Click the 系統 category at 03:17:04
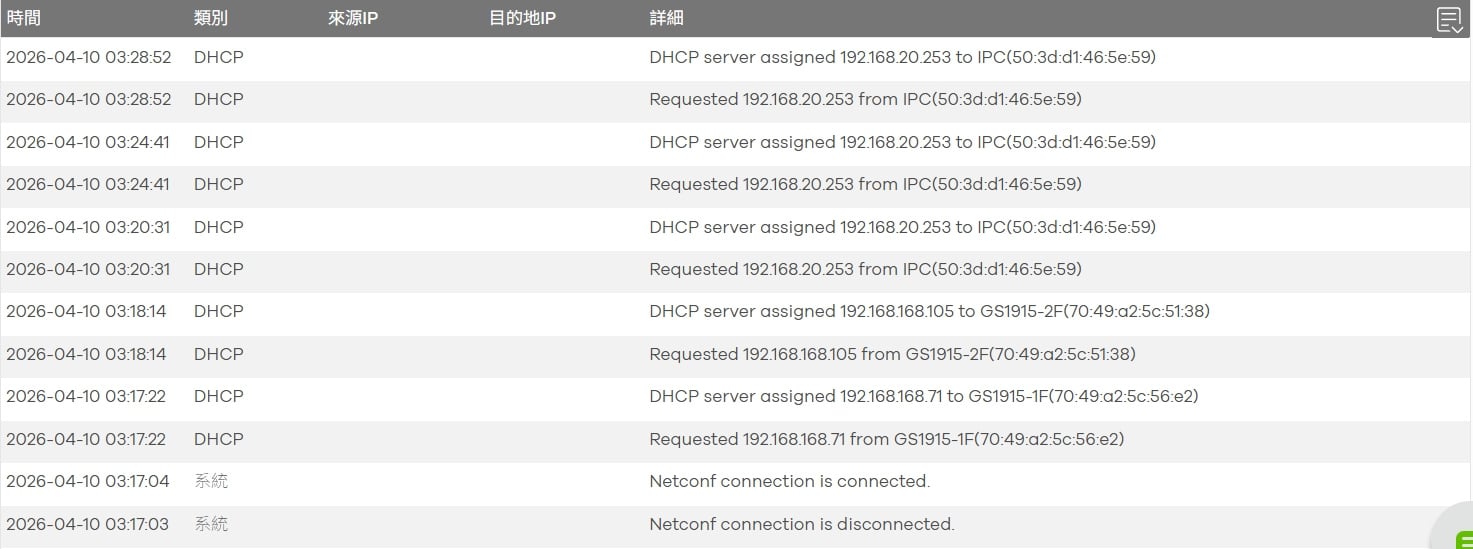Image resolution: width=1473 pixels, height=549 pixels. pos(211,482)
